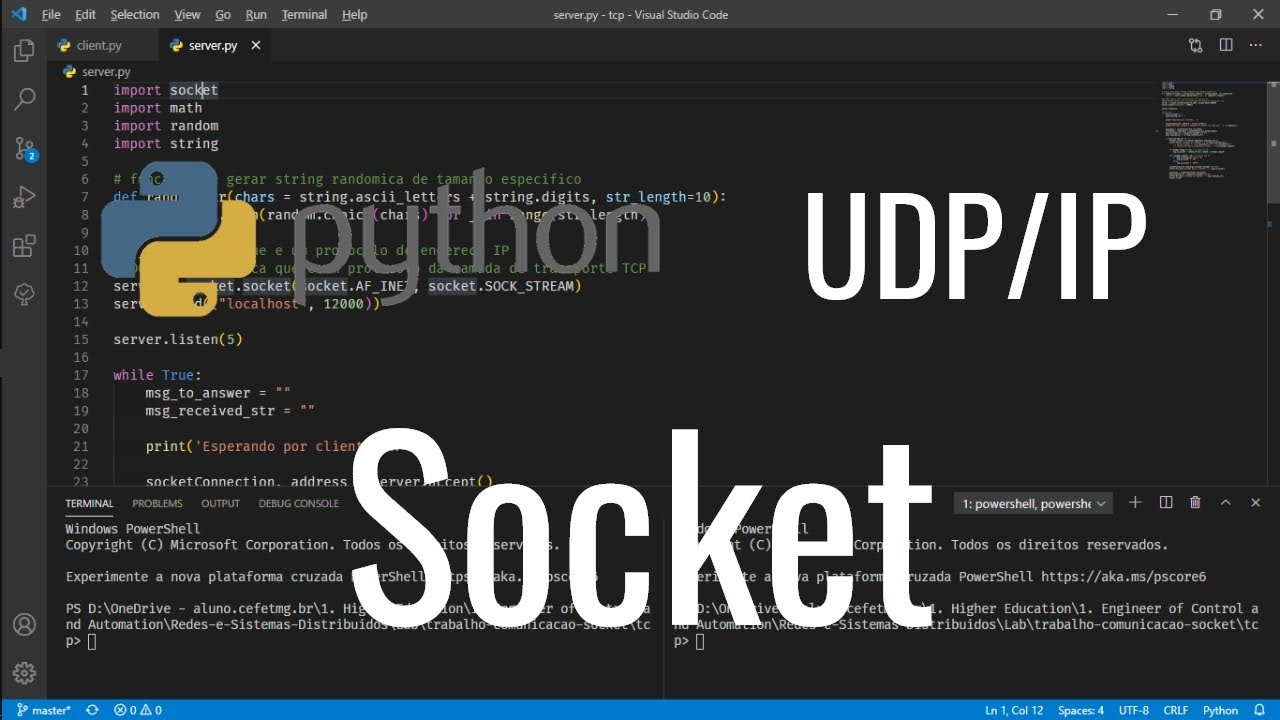Change line endings via CRLF
Screen dimensions: 1280x720
pyautogui.click(x=1176, y=710)
